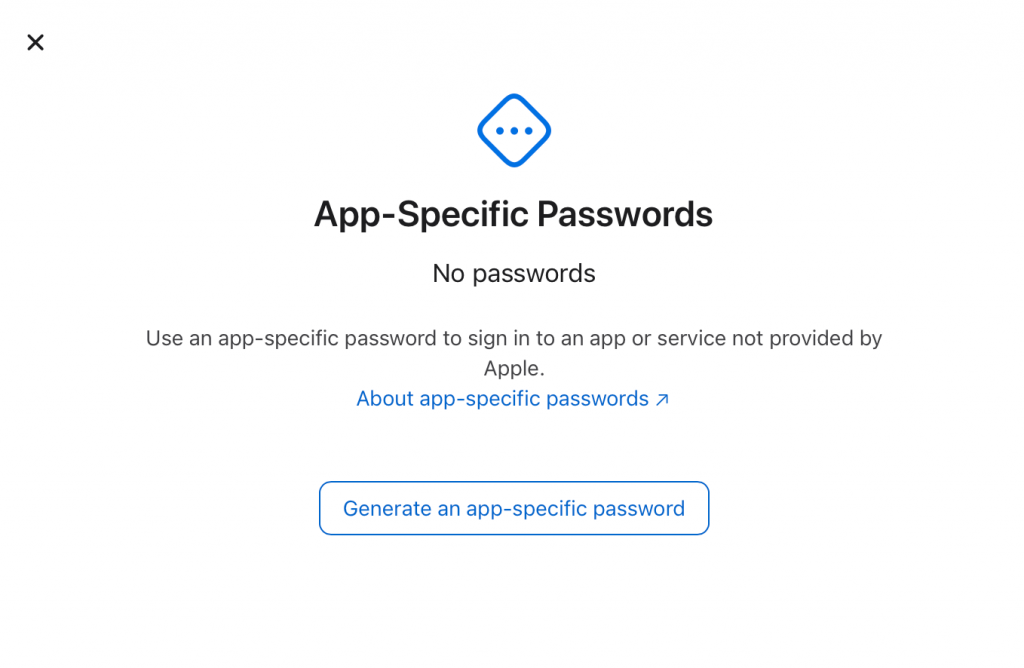
Task: Click Generate an app-specific password
Action: (513, 508)
